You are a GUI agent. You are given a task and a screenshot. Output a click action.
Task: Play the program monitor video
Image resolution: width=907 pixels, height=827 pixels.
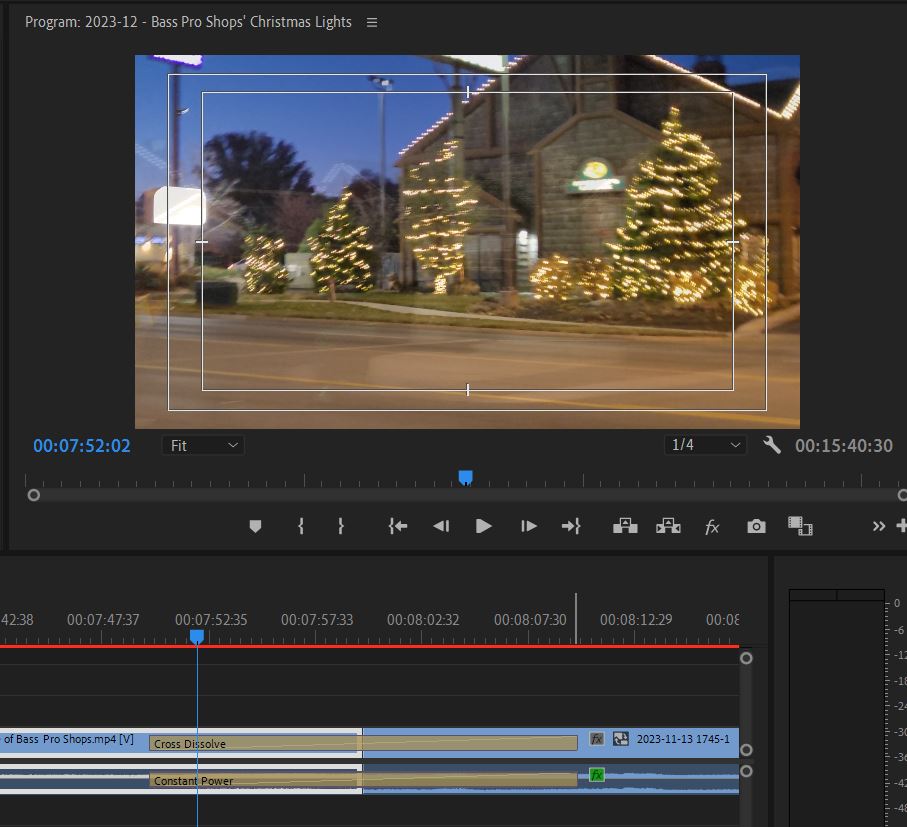pyautogui.click(x=484, y=526)
